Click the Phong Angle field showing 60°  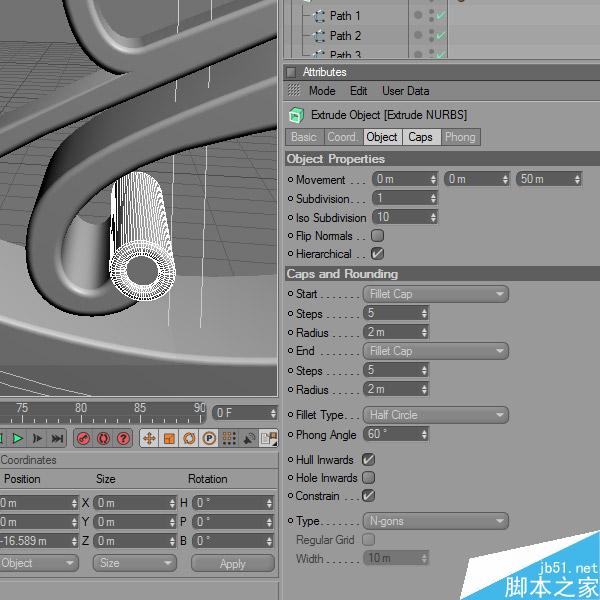pyautogui.click(x=396, y=434)
